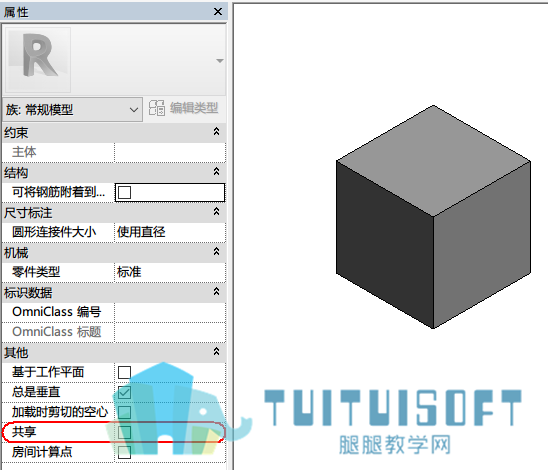
Task: Enable the 共享 checkbox
Action: click(x=124, y=432)
